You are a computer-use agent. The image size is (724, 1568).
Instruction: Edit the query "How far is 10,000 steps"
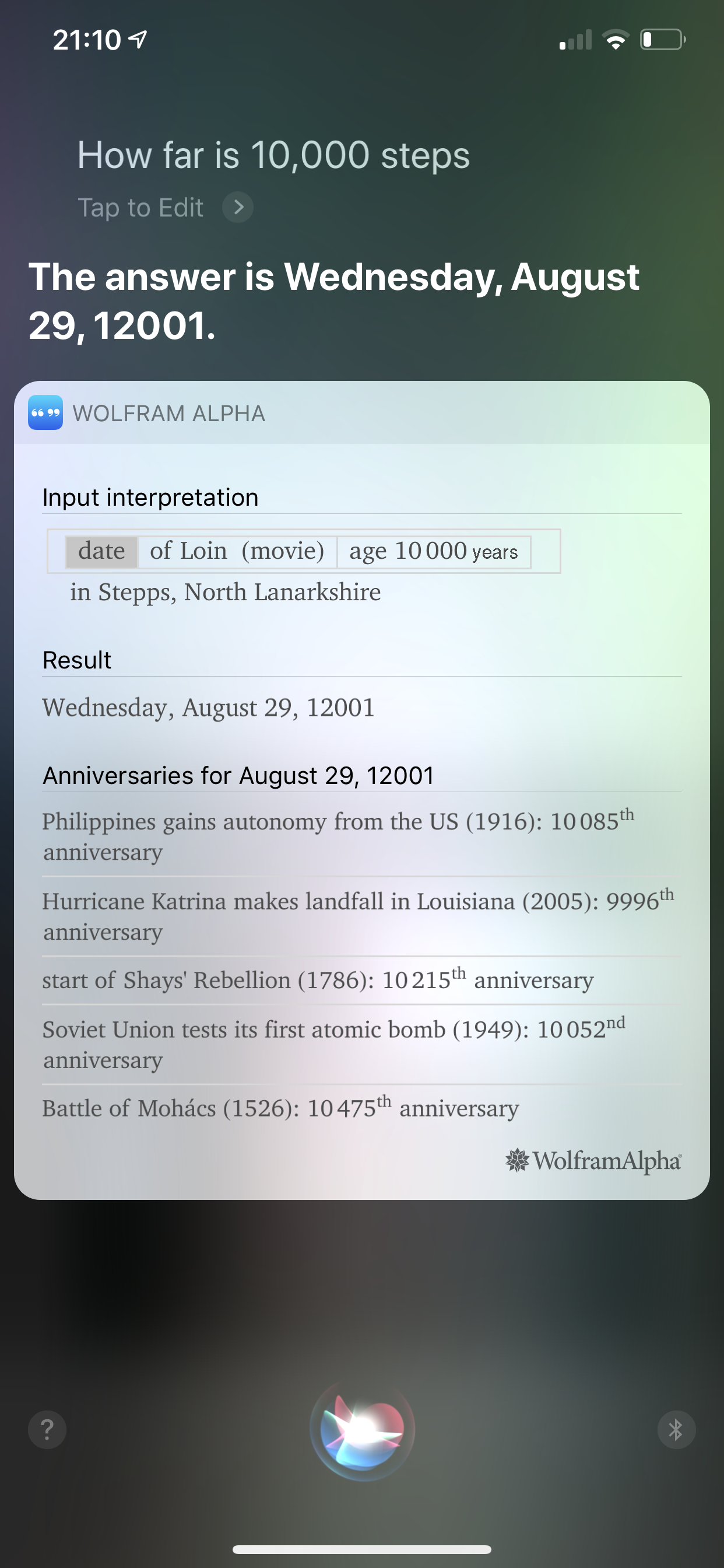pyautogui.click(x=274, y=155)
